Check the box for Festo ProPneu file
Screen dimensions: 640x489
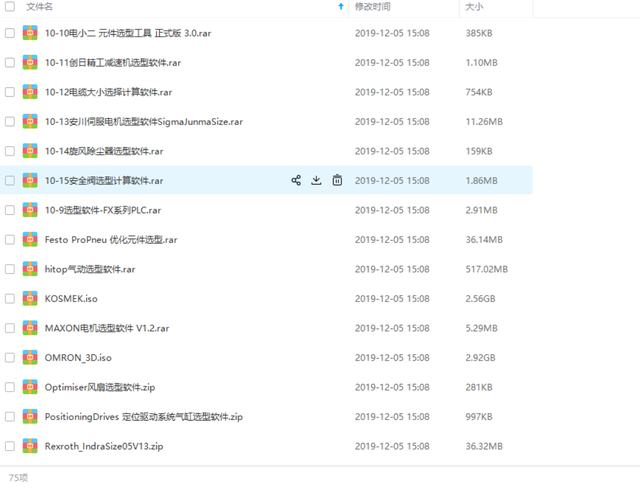point(10,240)
